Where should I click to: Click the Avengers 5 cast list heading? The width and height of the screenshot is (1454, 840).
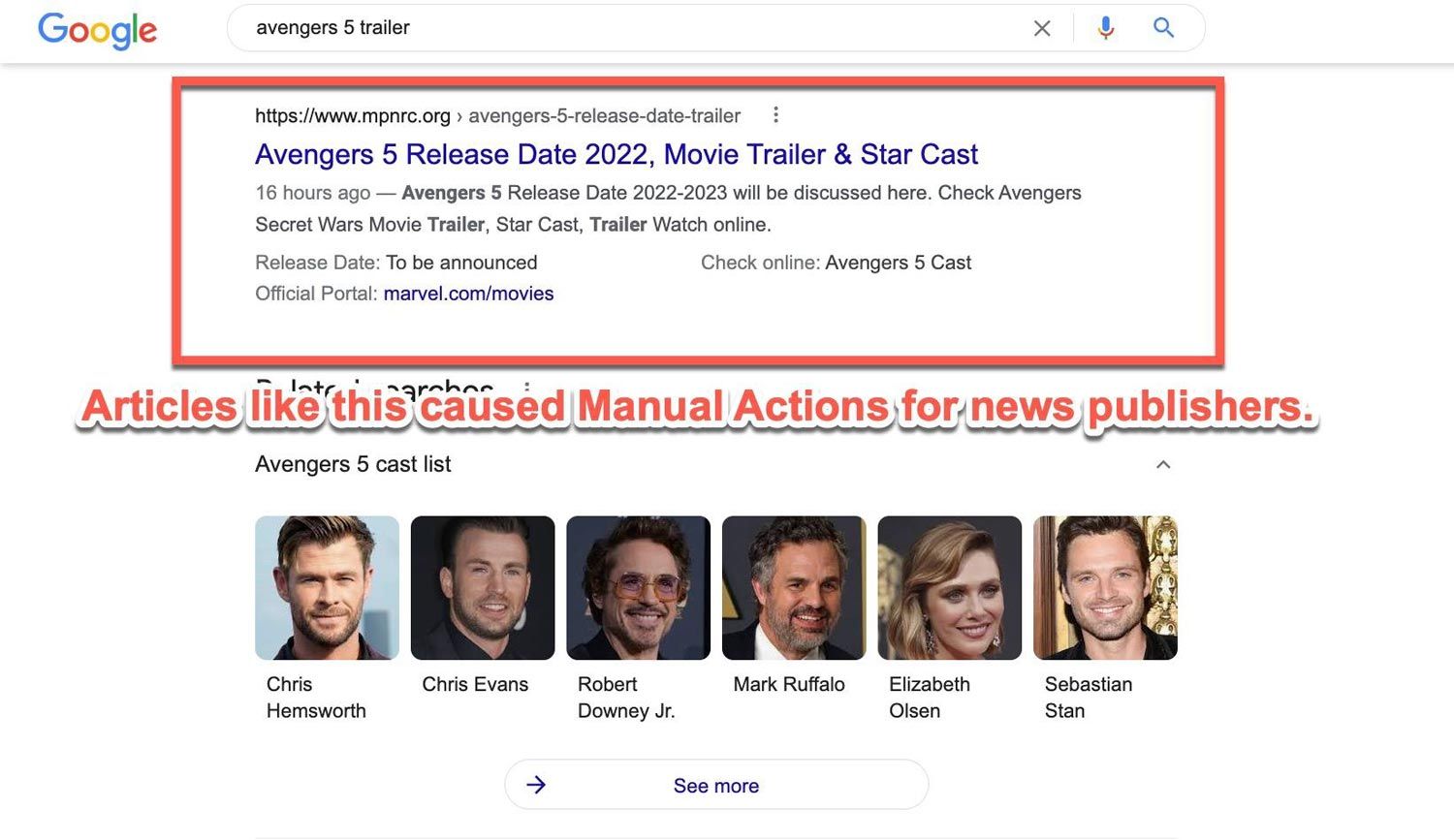[353, 465]
